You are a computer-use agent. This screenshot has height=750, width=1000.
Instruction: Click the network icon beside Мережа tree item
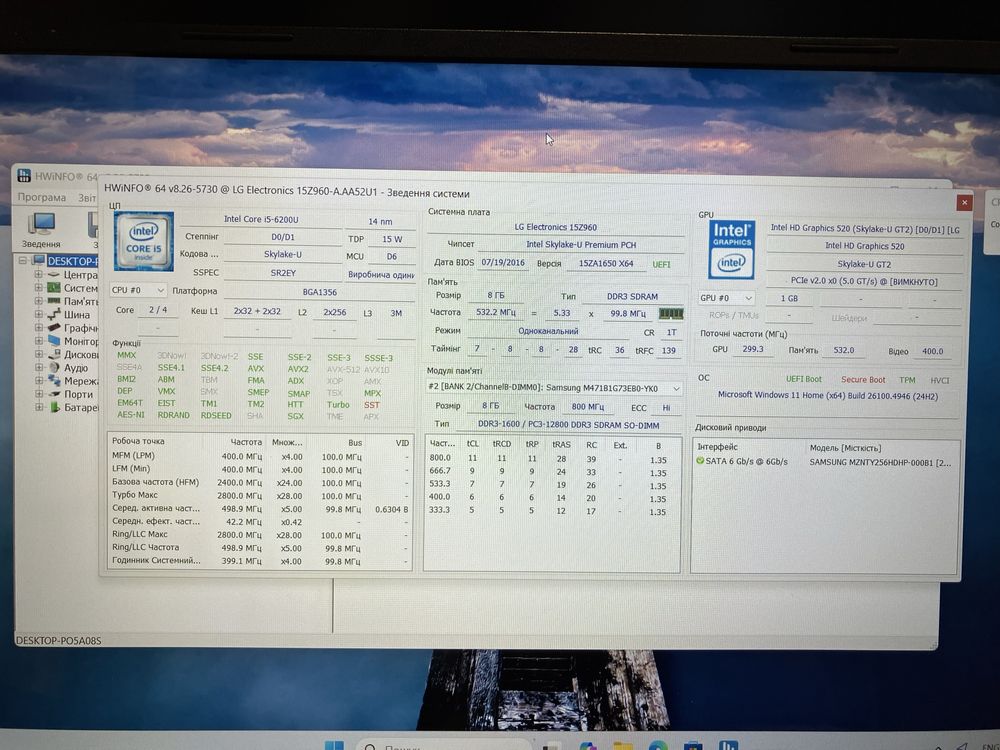tap(54, 381)
